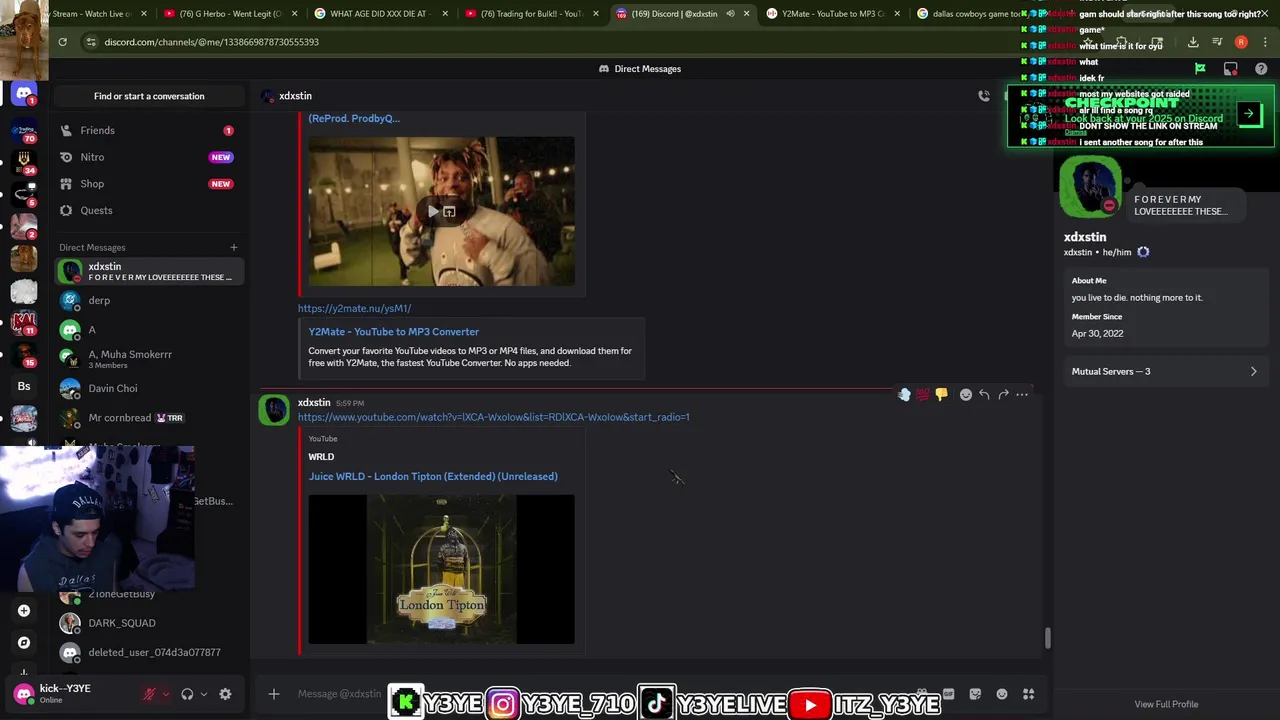Switch to the G Herbo - Went Legit tab
The image size is (1280, 720).
pos(228,14)
